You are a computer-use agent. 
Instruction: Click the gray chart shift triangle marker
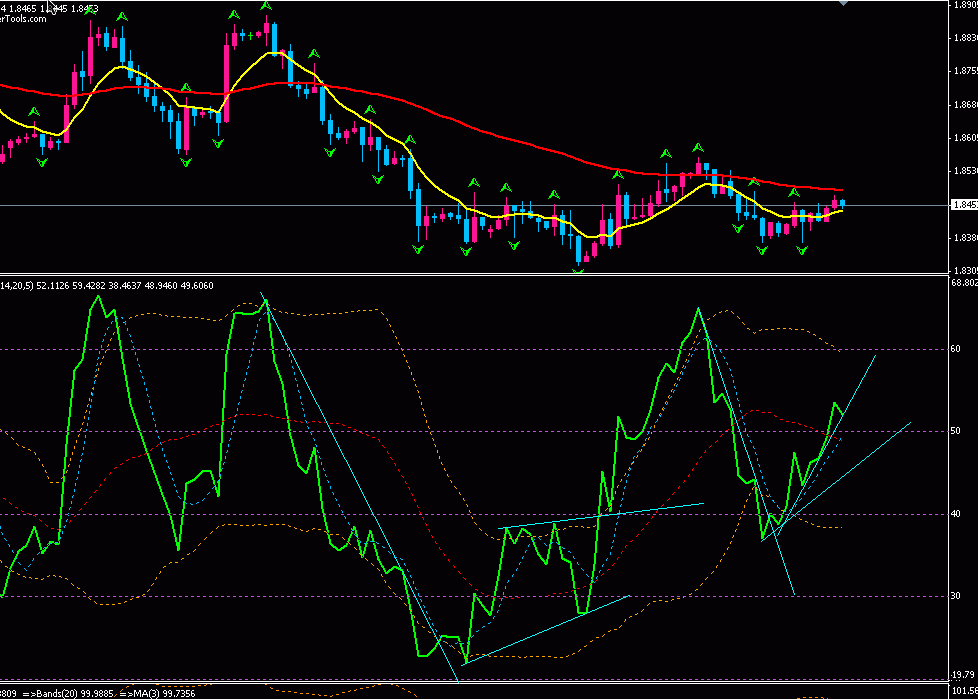point(844,3)
